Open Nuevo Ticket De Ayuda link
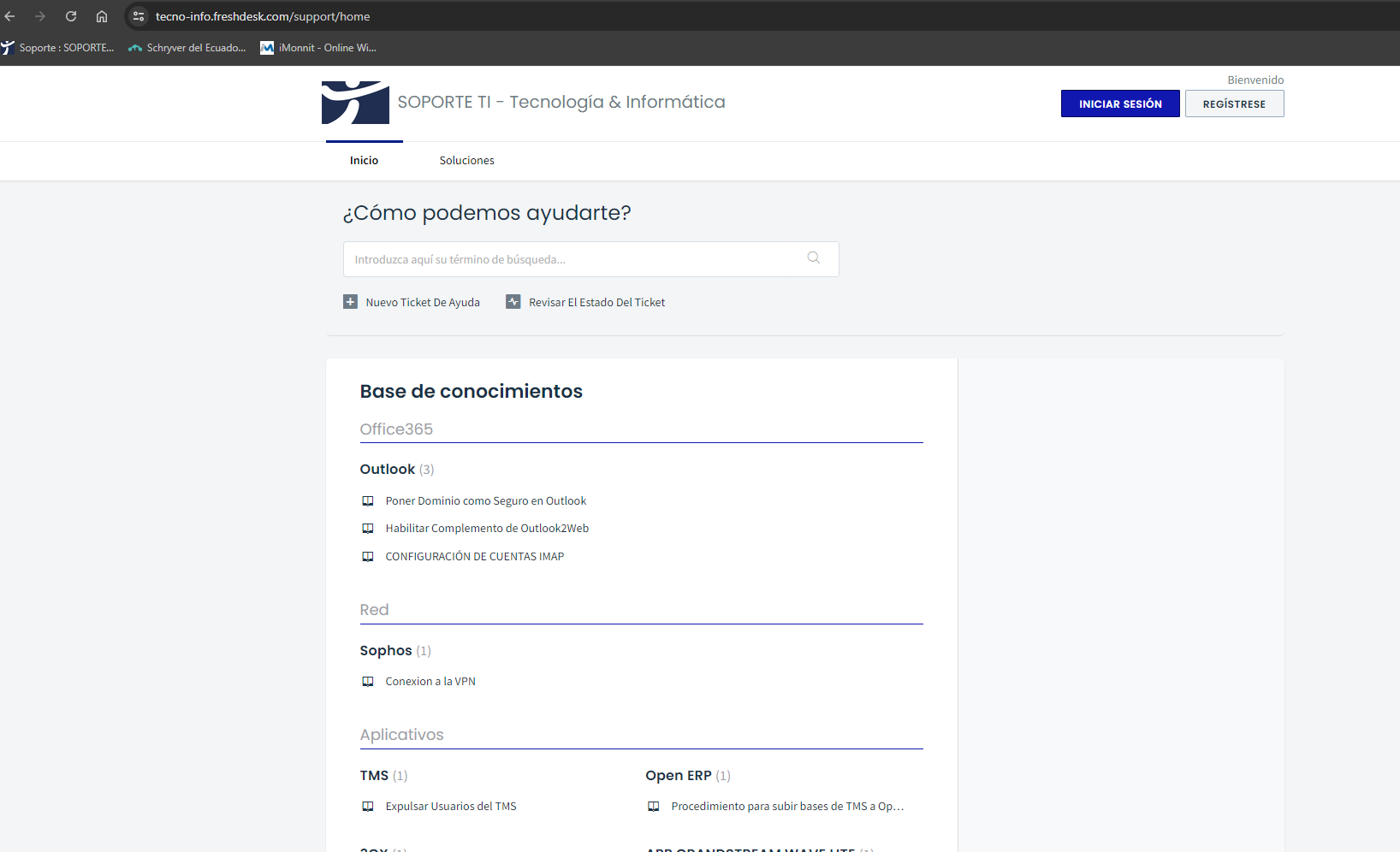This screenshot has height=852, width=1400. [x=423, y=303]
